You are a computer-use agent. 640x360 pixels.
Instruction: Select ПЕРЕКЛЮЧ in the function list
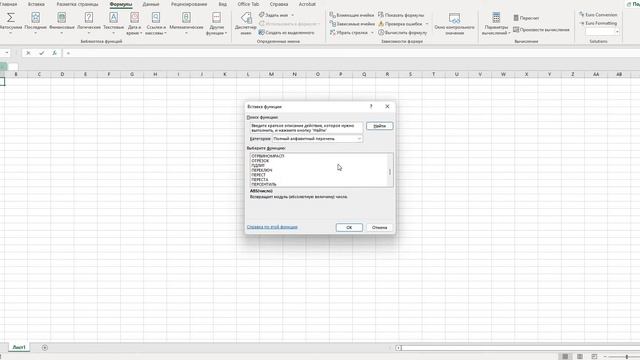(262, 170)
